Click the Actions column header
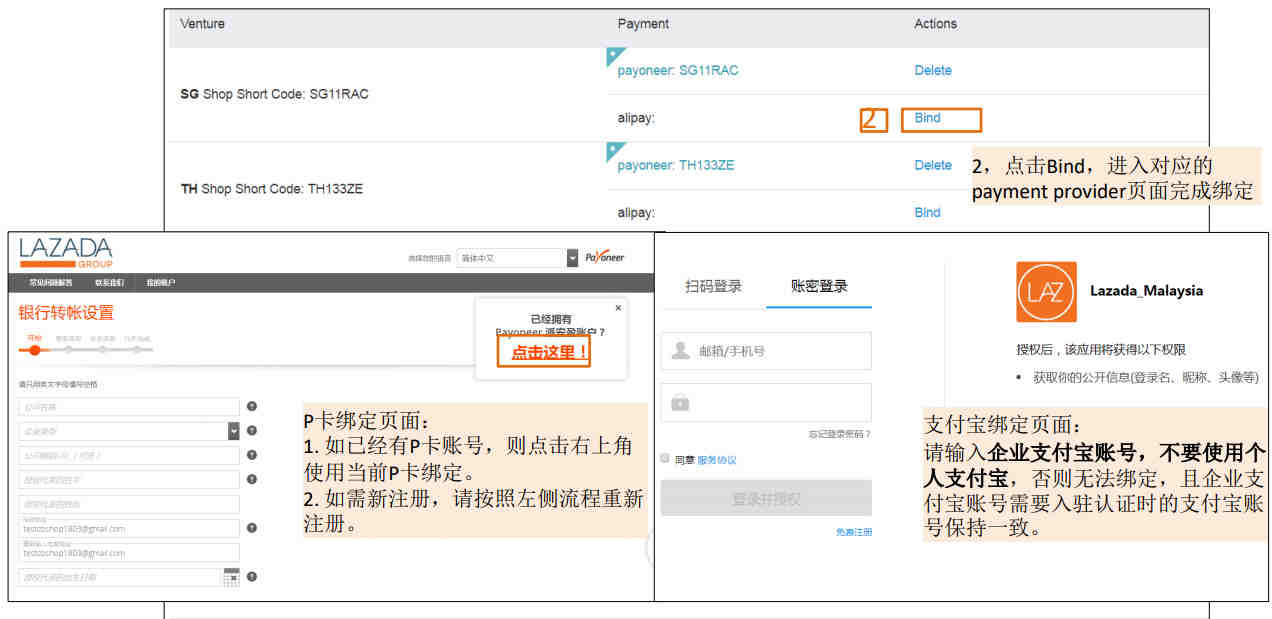The height and width of the screenshot is (619, 1272). tap(935, 24)
